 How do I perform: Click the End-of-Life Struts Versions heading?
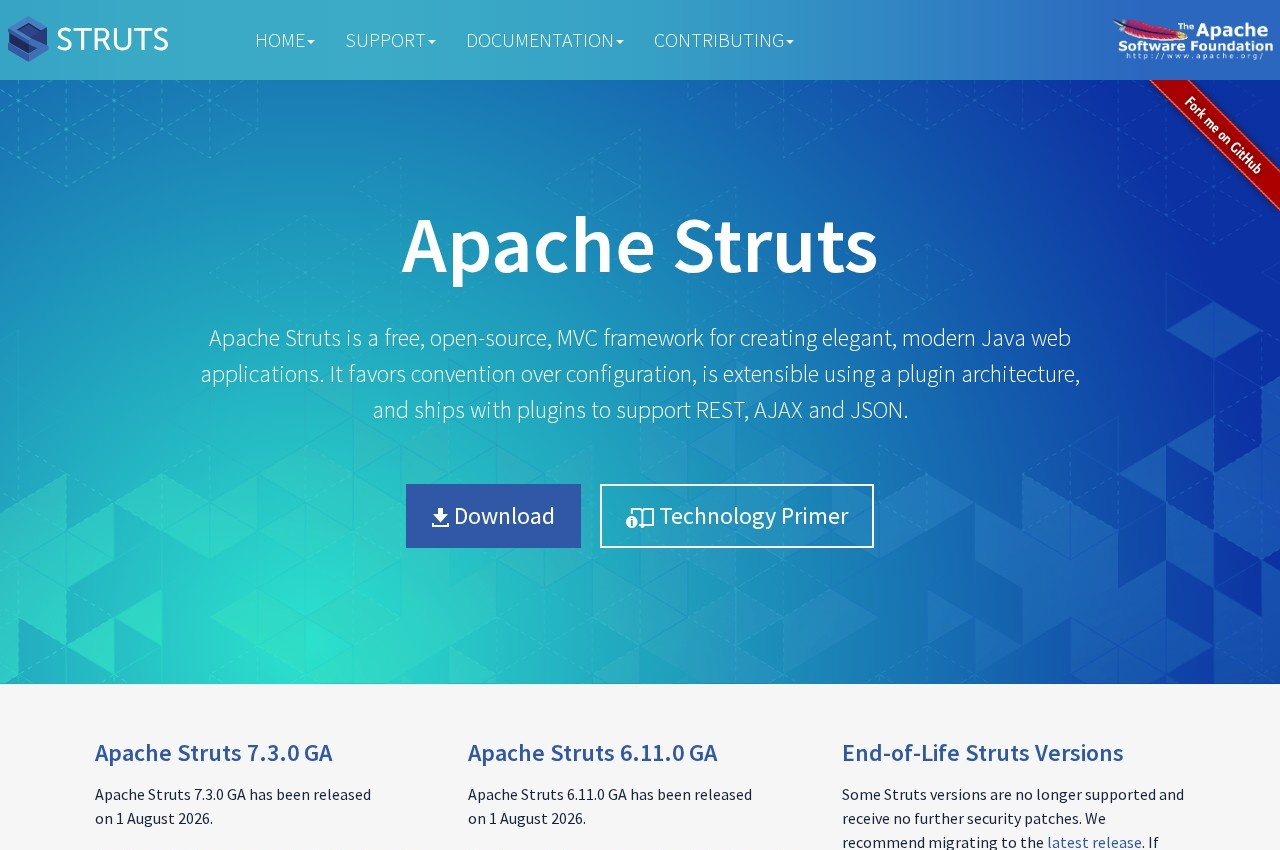(983, 753)
